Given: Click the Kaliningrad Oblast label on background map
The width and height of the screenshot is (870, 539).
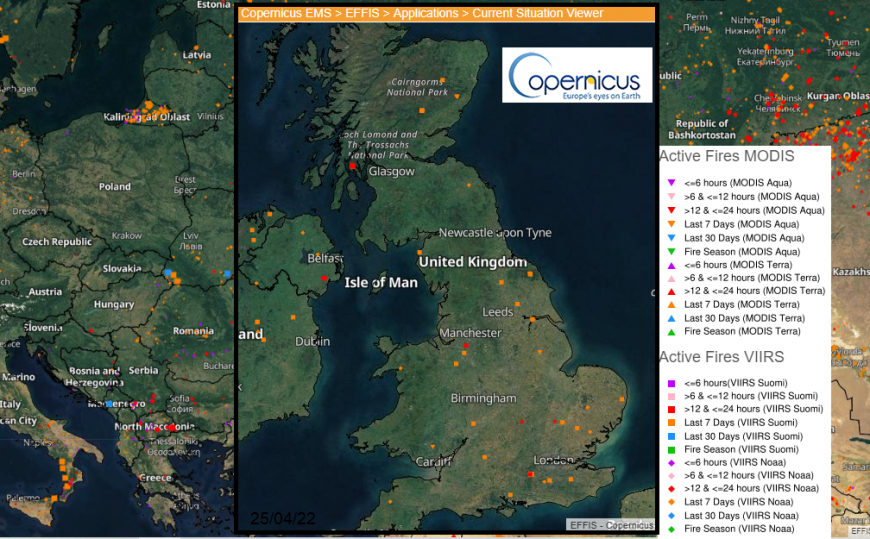Looking at the screenshot, I should point(146,117).
